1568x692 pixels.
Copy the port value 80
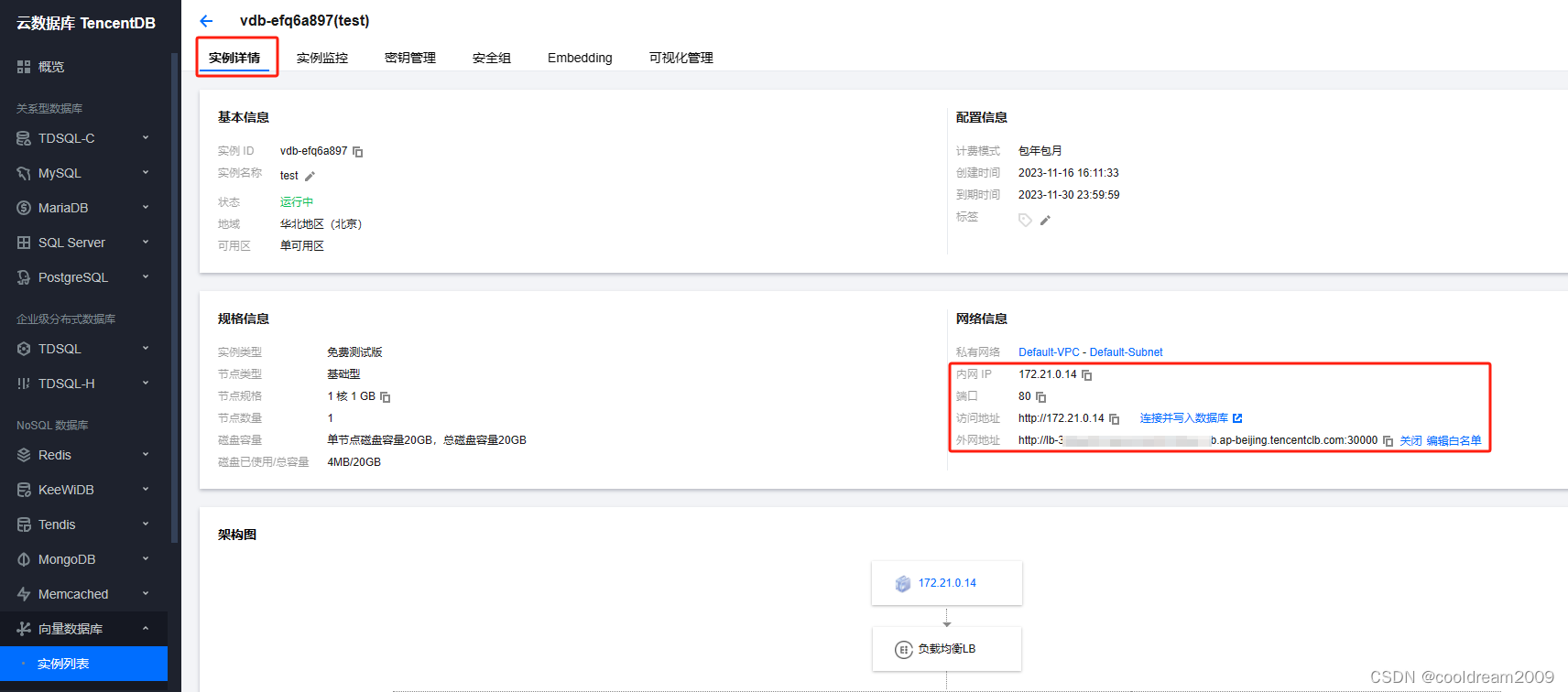1041,397
